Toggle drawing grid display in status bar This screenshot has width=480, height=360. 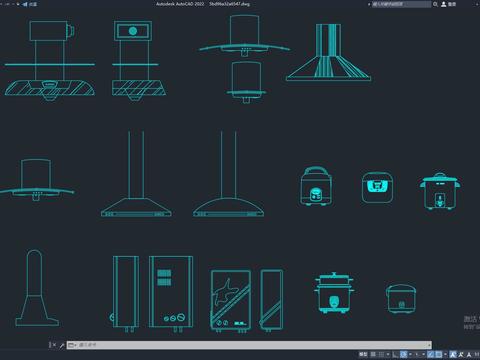point(373,354)
